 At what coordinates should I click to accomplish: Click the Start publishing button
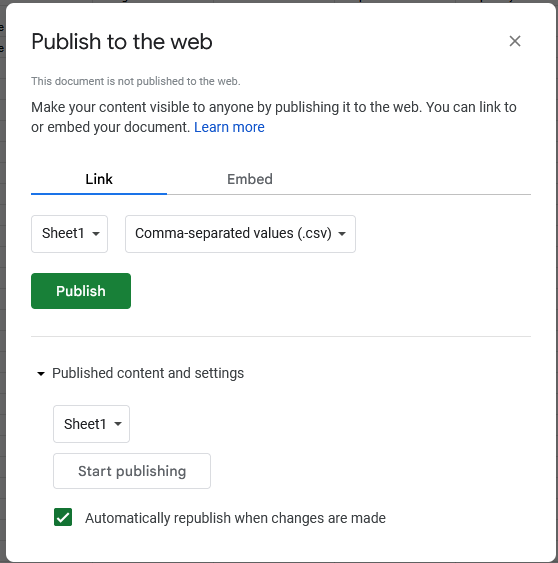pos(132,471)
